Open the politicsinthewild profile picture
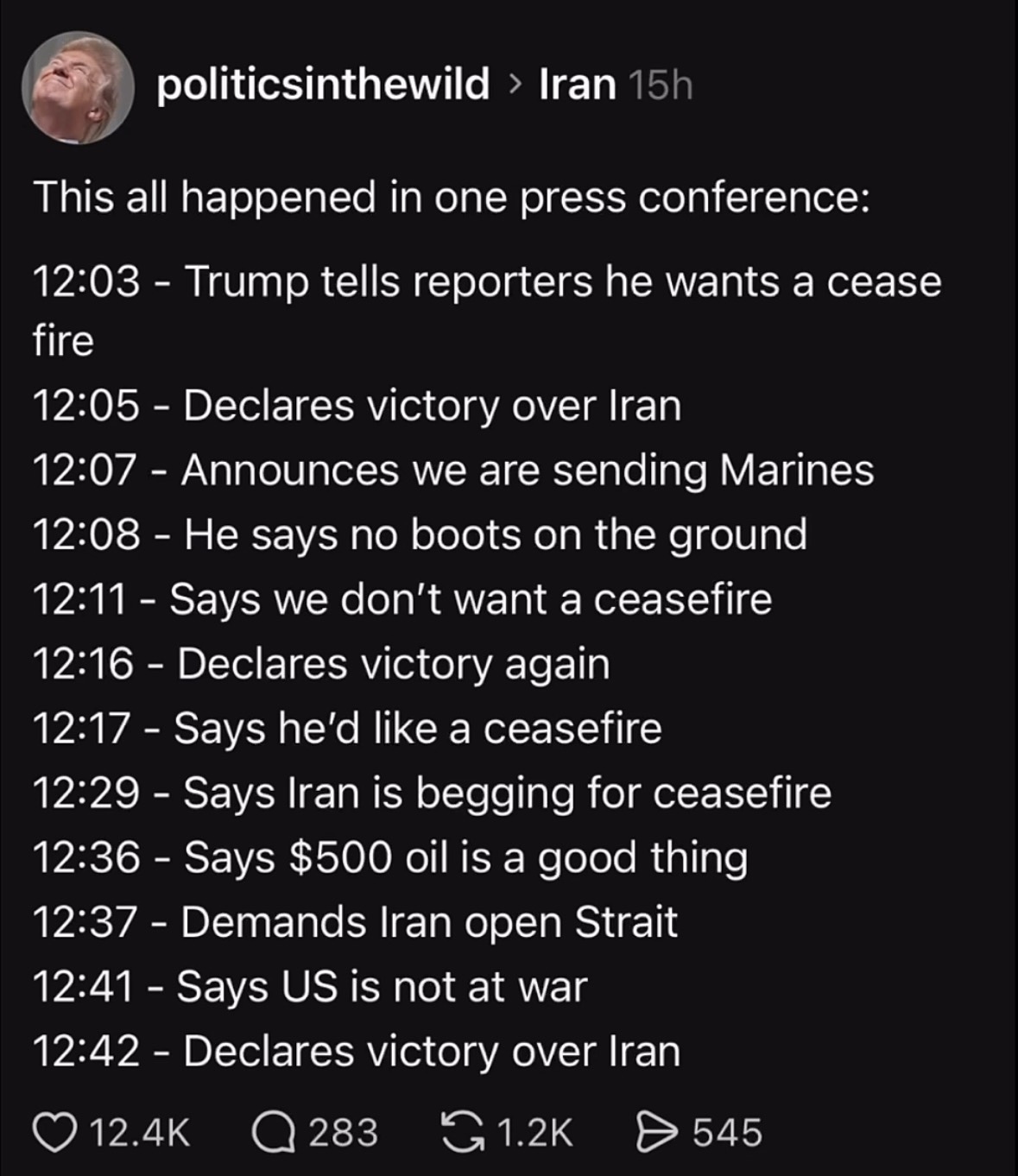The height and width of the screenshot is (1176, 1018). tap(79, 88)
